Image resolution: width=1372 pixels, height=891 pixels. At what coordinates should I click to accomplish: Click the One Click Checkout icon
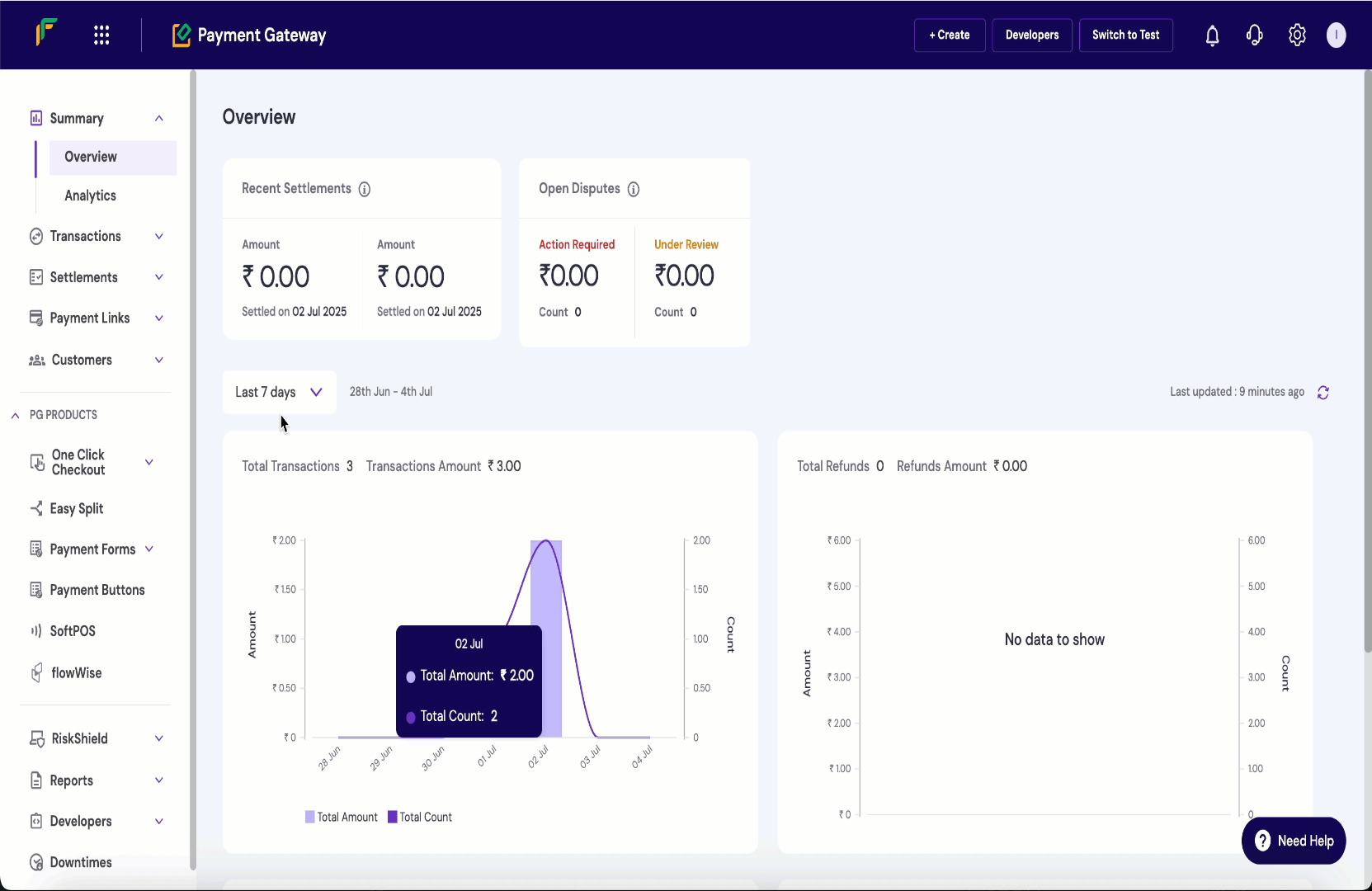[37, 462]
